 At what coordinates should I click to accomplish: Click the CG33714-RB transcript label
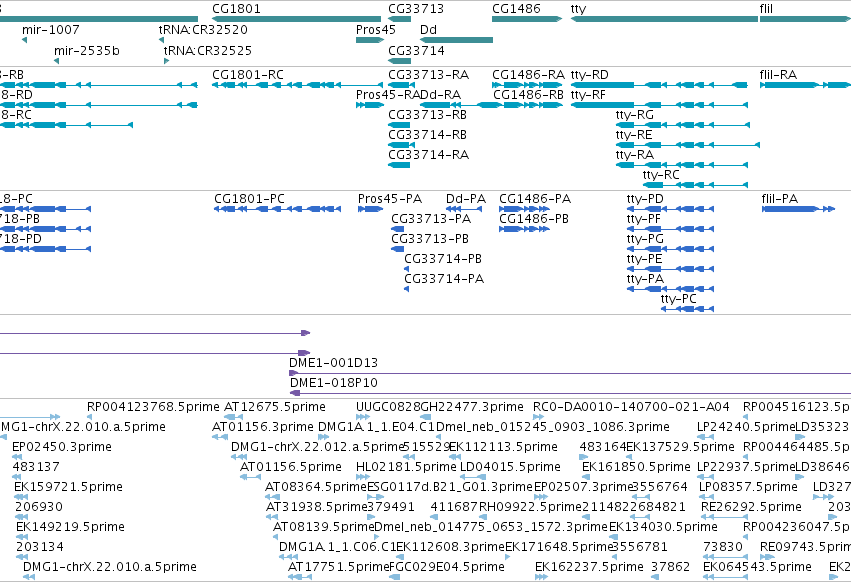tap(428, 135)
